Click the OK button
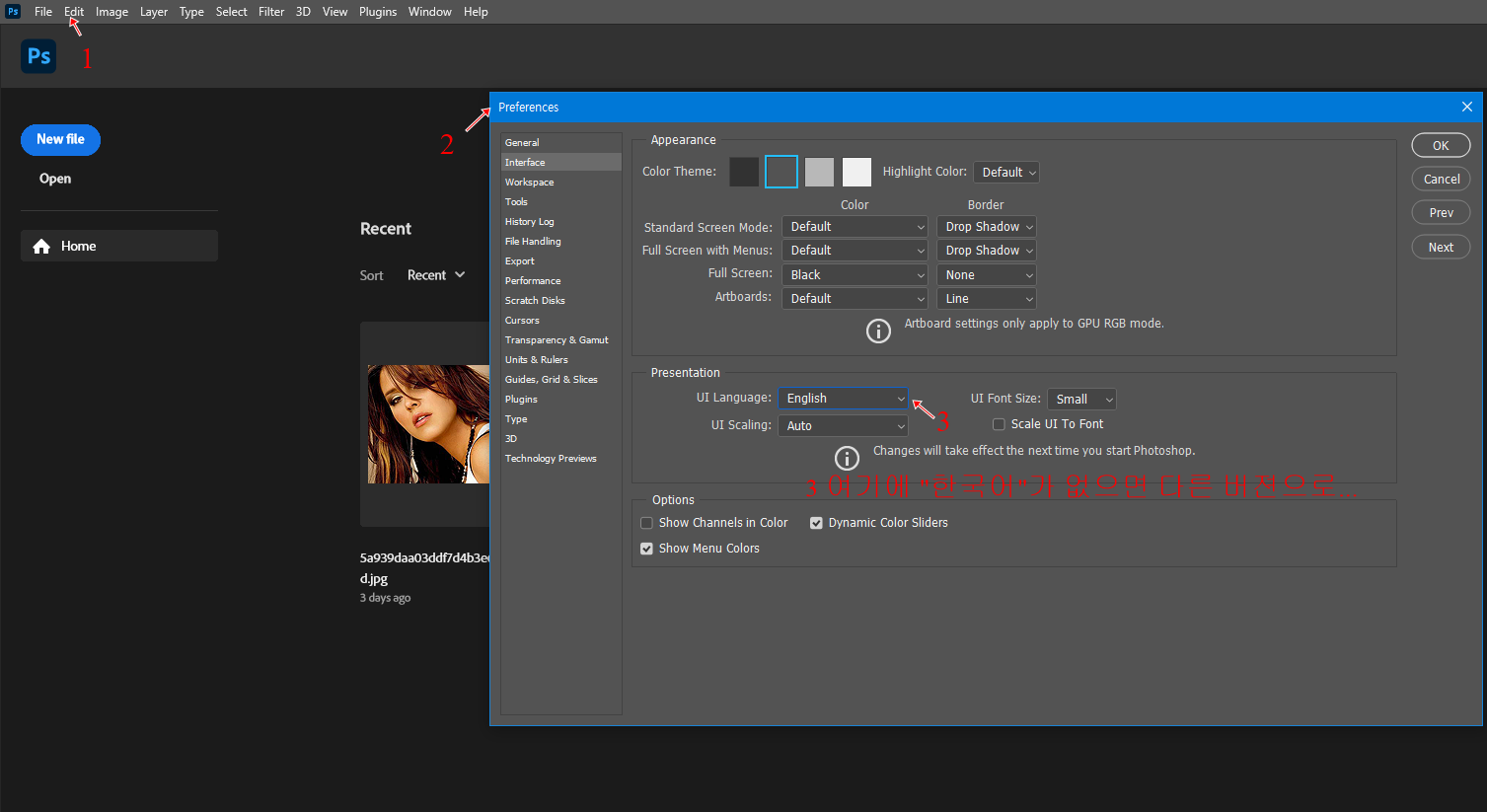This screenshot has width=1487, height=812. pos(1441,145)
